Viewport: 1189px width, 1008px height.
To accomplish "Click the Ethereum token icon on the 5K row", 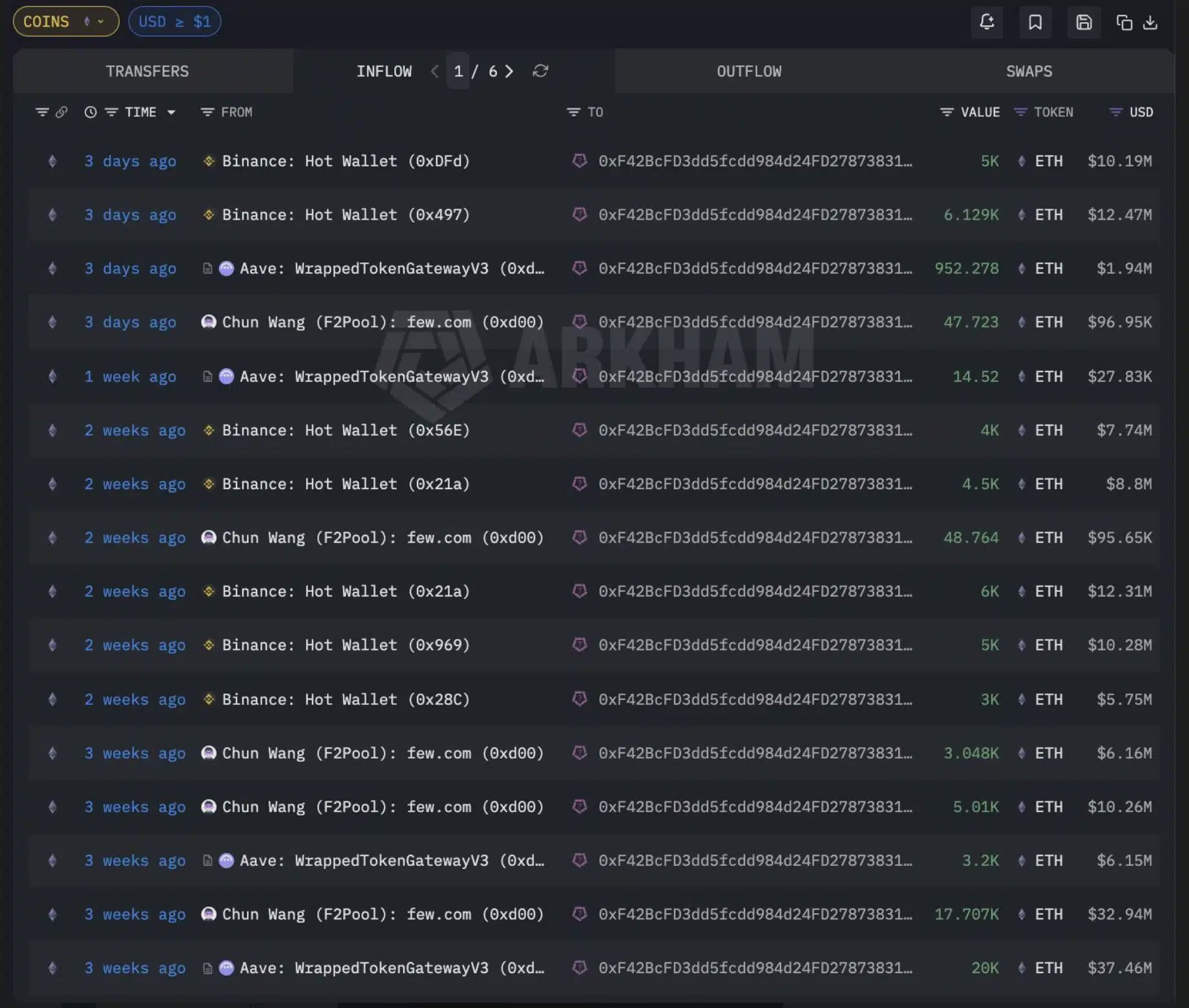I will coord(1022,161).
